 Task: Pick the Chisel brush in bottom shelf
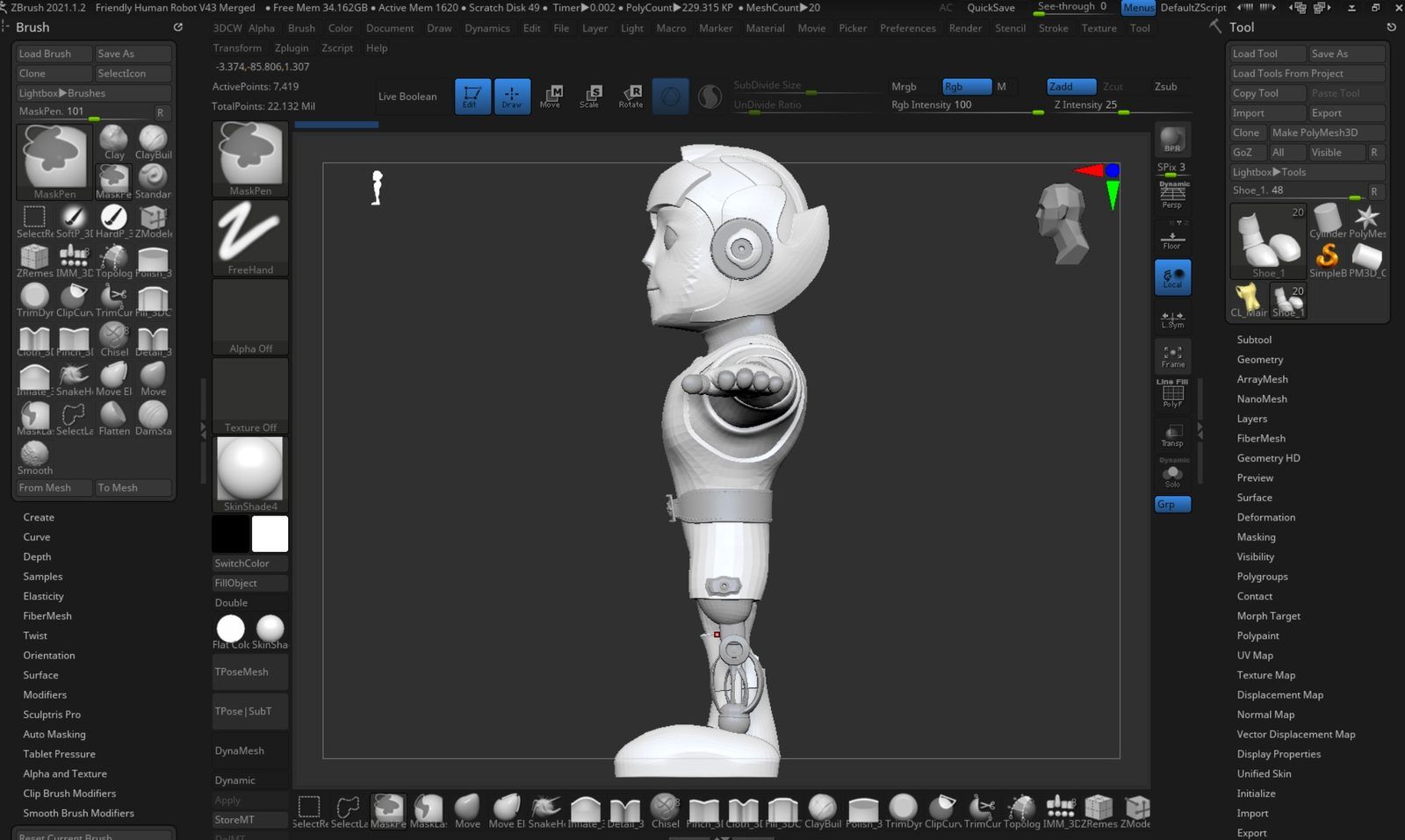tap(665, 811)
